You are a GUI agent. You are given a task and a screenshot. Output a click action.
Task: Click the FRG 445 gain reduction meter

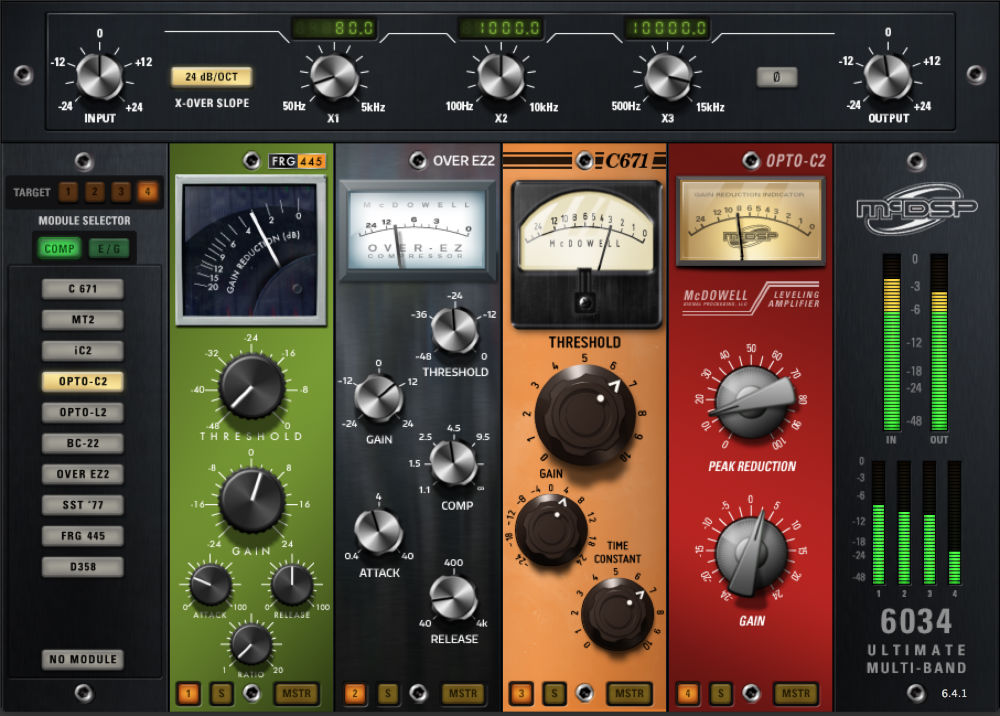tap(251, 251)
